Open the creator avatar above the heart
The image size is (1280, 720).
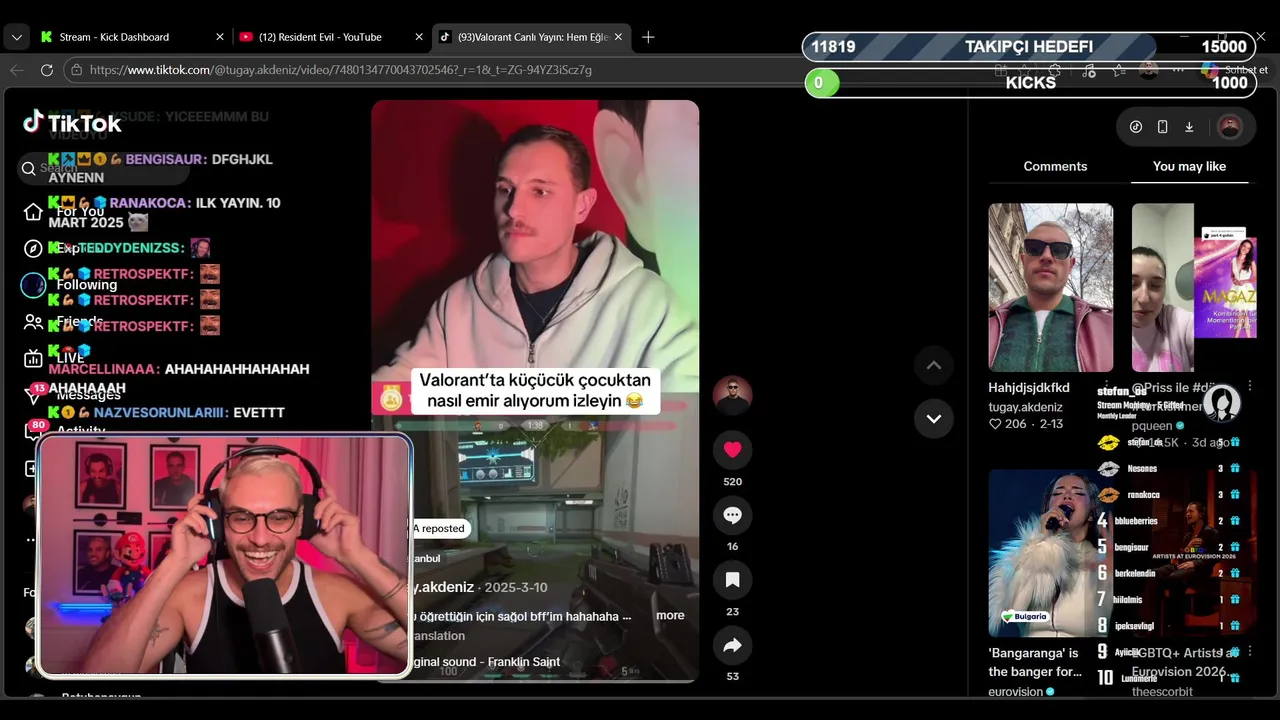(x=732, y=396)
